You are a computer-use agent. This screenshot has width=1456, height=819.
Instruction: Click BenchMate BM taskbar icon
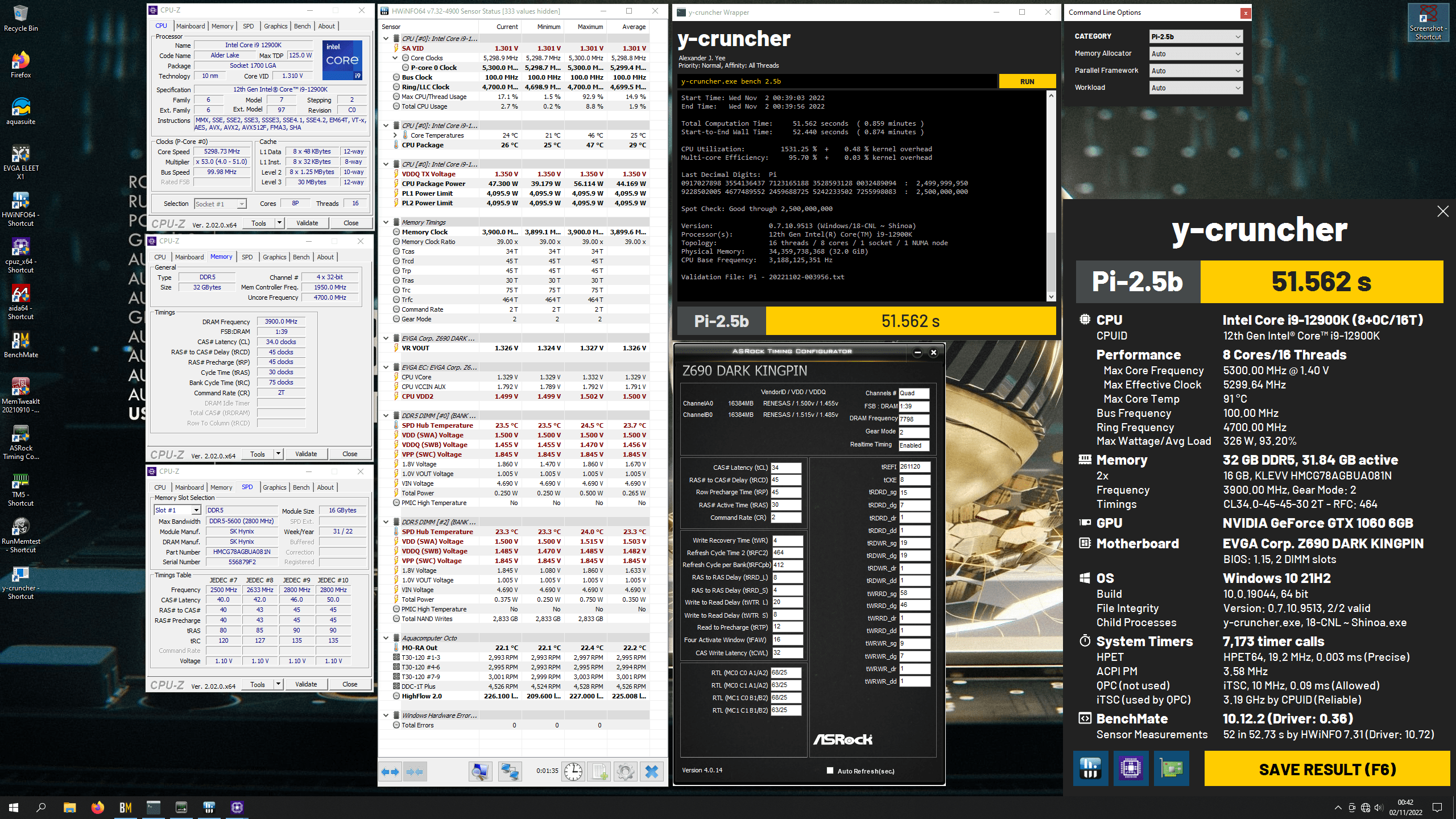(126, 808)
